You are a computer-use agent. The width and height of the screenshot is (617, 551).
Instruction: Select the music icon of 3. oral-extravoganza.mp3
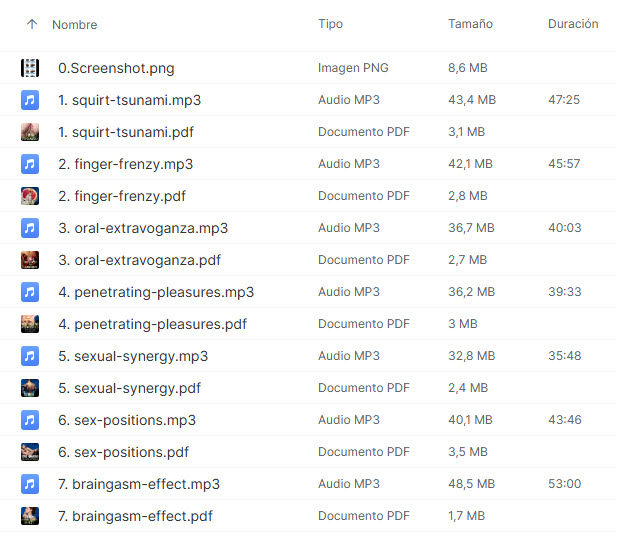[30, 228]
